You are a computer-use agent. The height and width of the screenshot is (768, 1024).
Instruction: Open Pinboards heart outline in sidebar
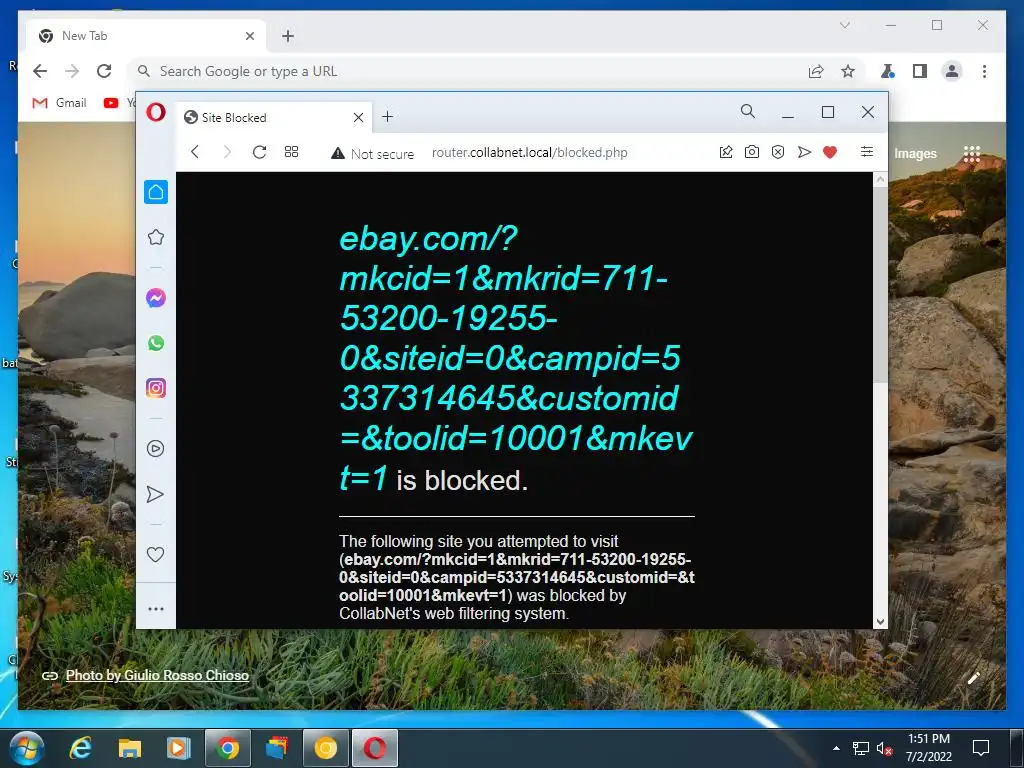(155, 554)
